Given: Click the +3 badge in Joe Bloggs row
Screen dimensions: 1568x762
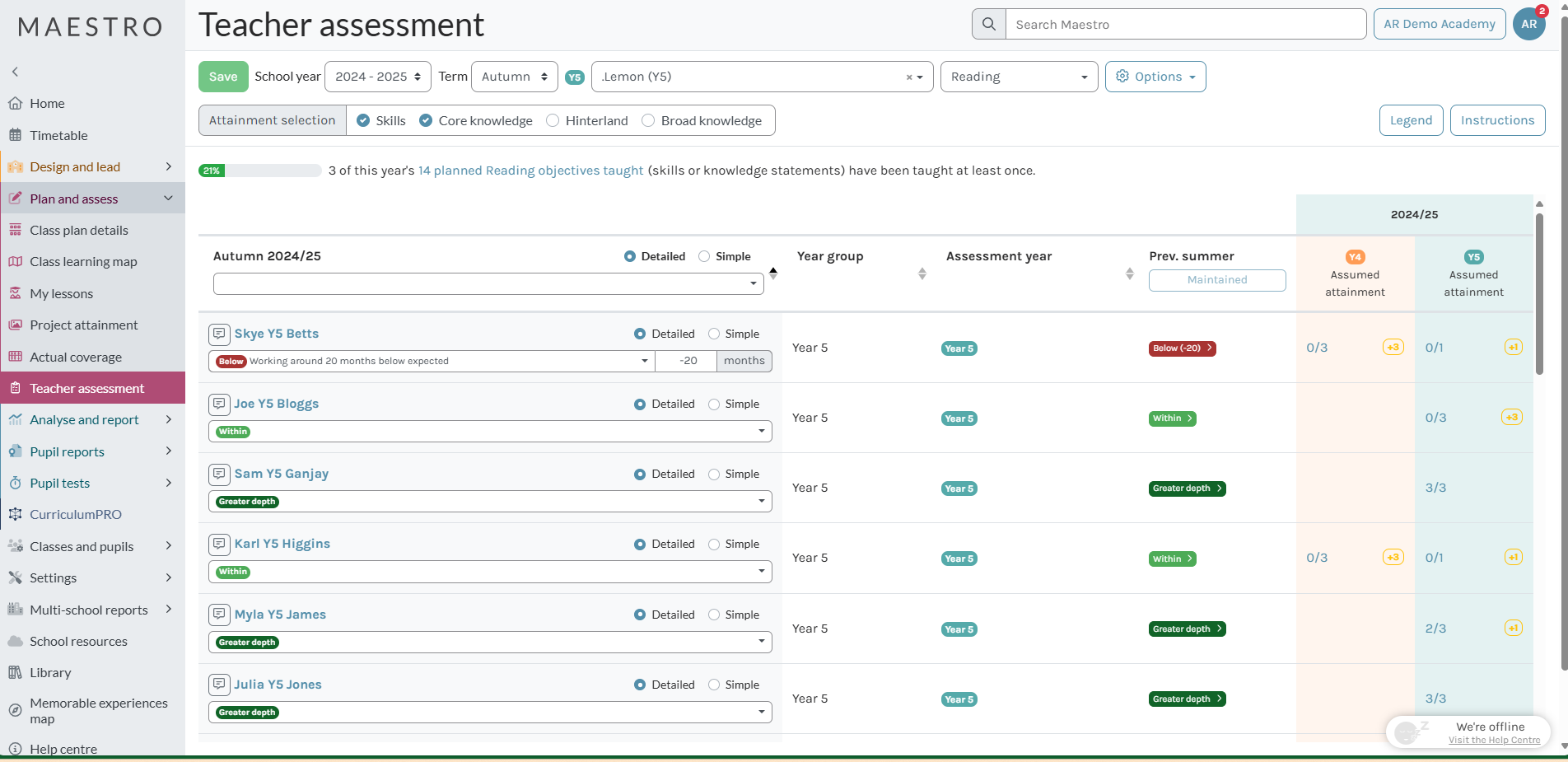Looking at the screenshot, I should click(1511, 418).
